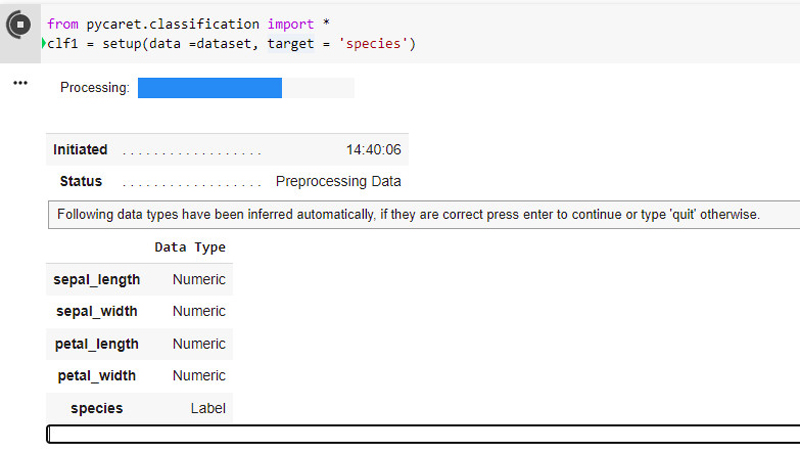Click the 14:40:06 initiated timestamp
The image size is (800, 452).
373,150
